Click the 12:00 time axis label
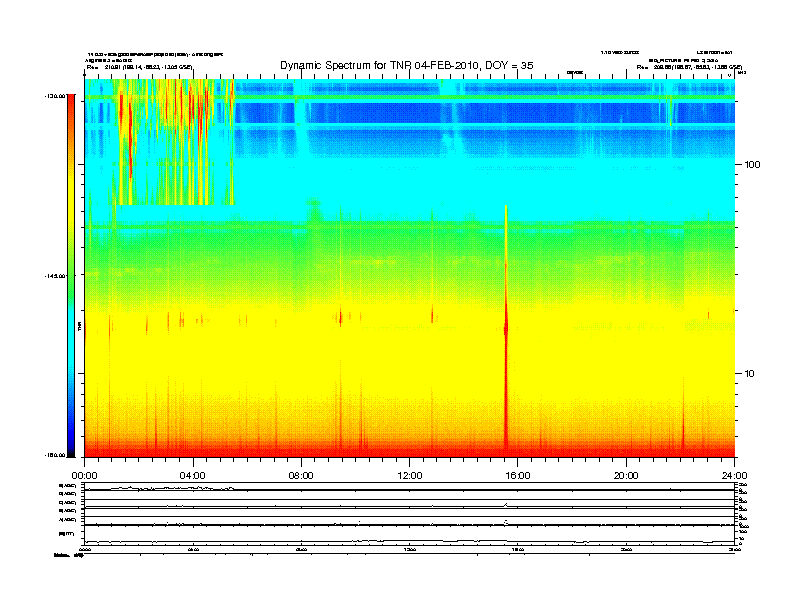The width and height of the screenshot is (792, 612). point(410,476)
